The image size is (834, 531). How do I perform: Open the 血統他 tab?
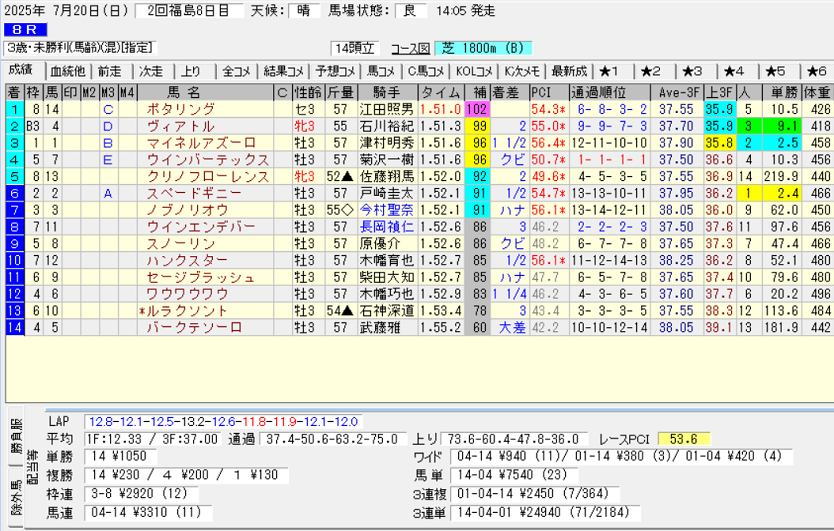(68, 71)
